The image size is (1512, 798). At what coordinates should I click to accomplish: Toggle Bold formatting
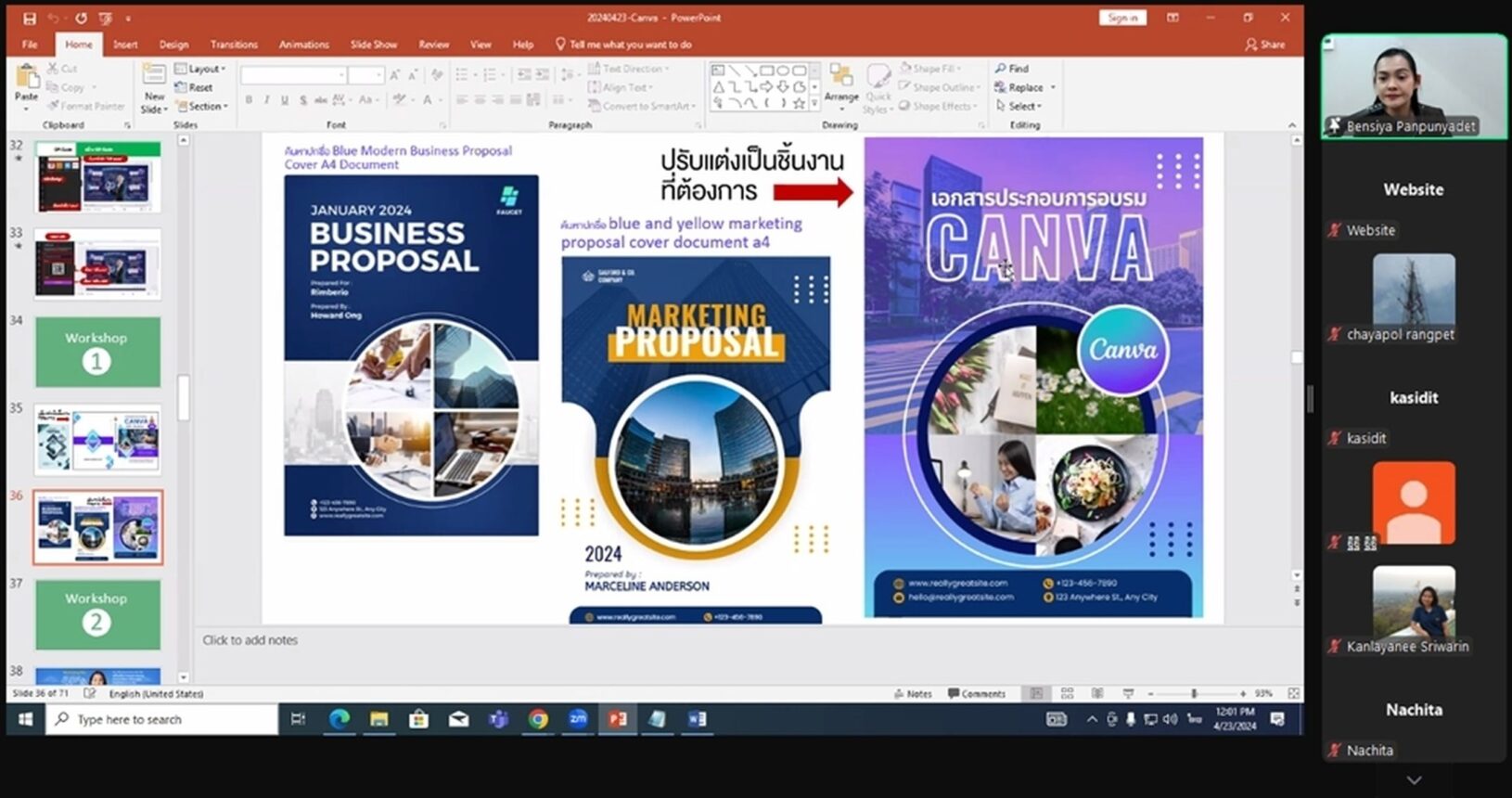tap(249, 99)
